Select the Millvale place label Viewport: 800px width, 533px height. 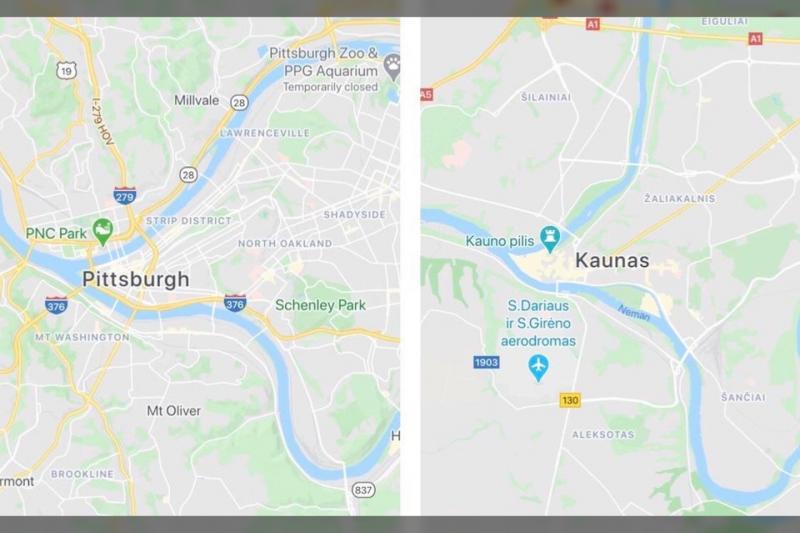click(x=196, y=100)
